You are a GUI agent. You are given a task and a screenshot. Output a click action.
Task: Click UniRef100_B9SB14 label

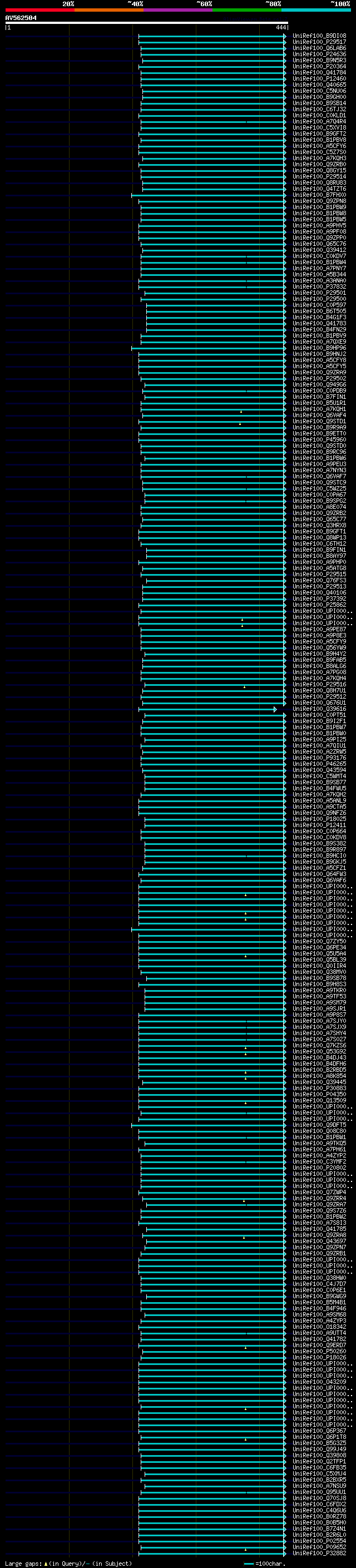pyautogui.click(x=319, y=103)
